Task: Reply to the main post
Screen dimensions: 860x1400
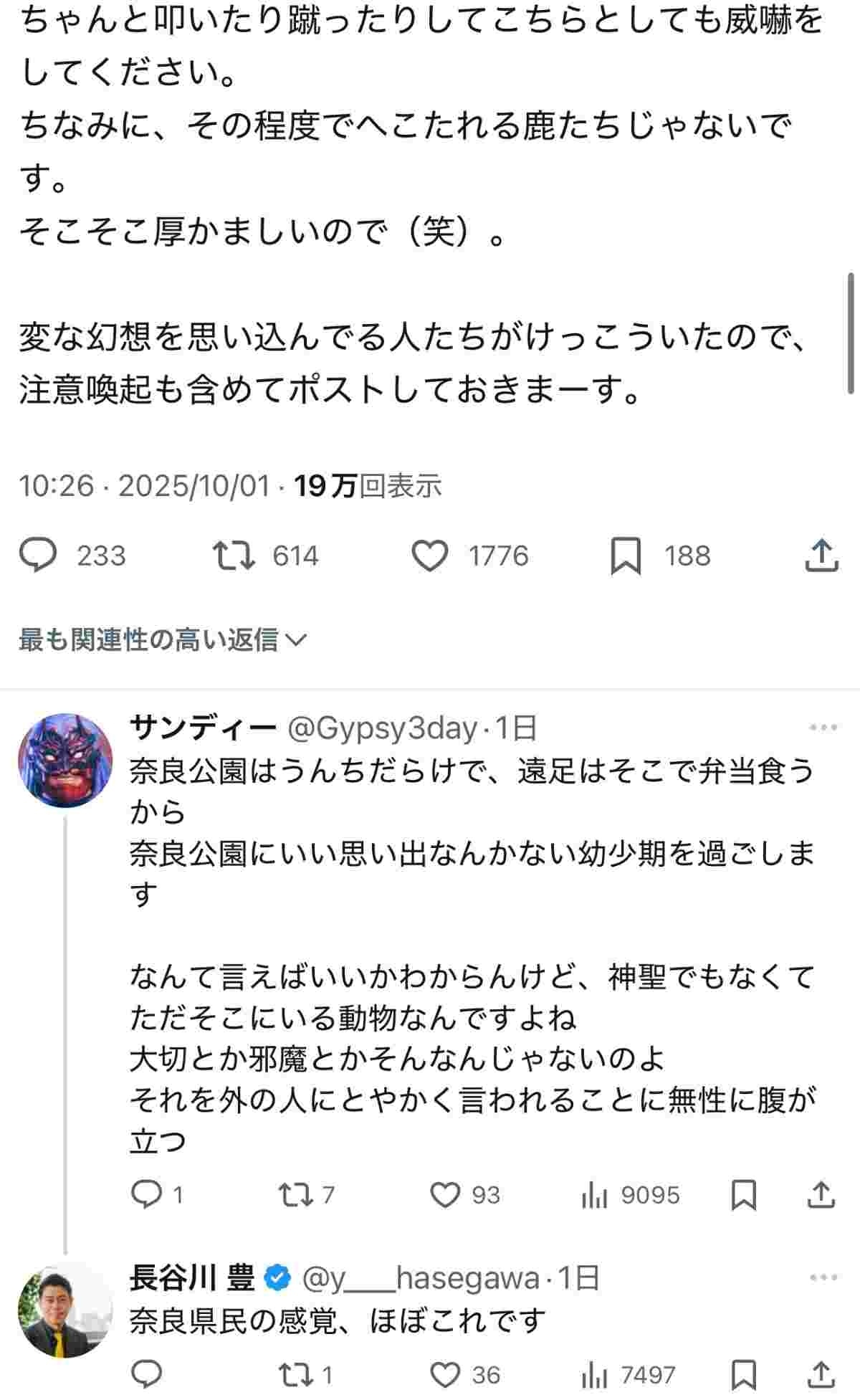Action: [x=38, y=556]
